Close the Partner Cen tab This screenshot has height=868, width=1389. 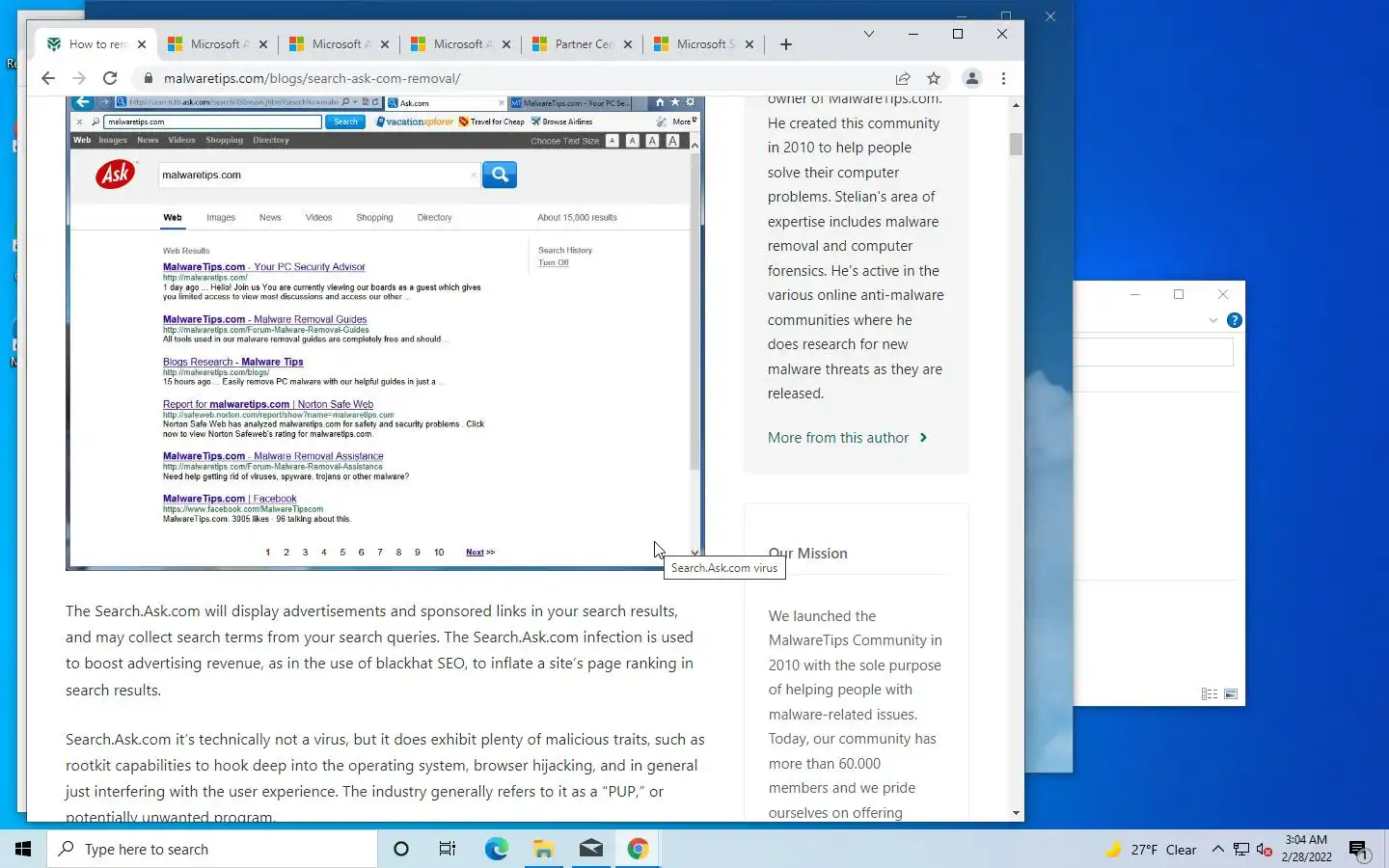coord(628,44)
